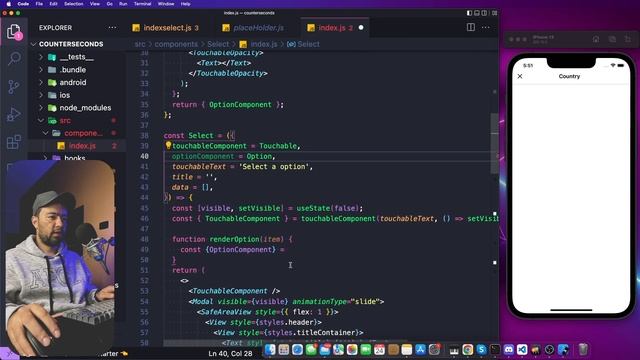Toggle secondary sidebar layout button
This screenshot has width=640, height=360.
click(x=484, y=13)
